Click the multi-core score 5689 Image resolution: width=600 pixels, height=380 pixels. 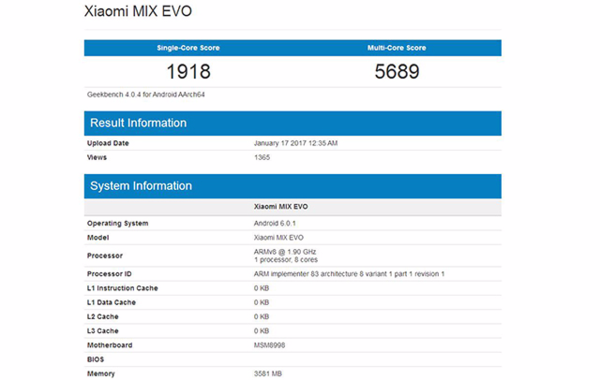point(397,72)
